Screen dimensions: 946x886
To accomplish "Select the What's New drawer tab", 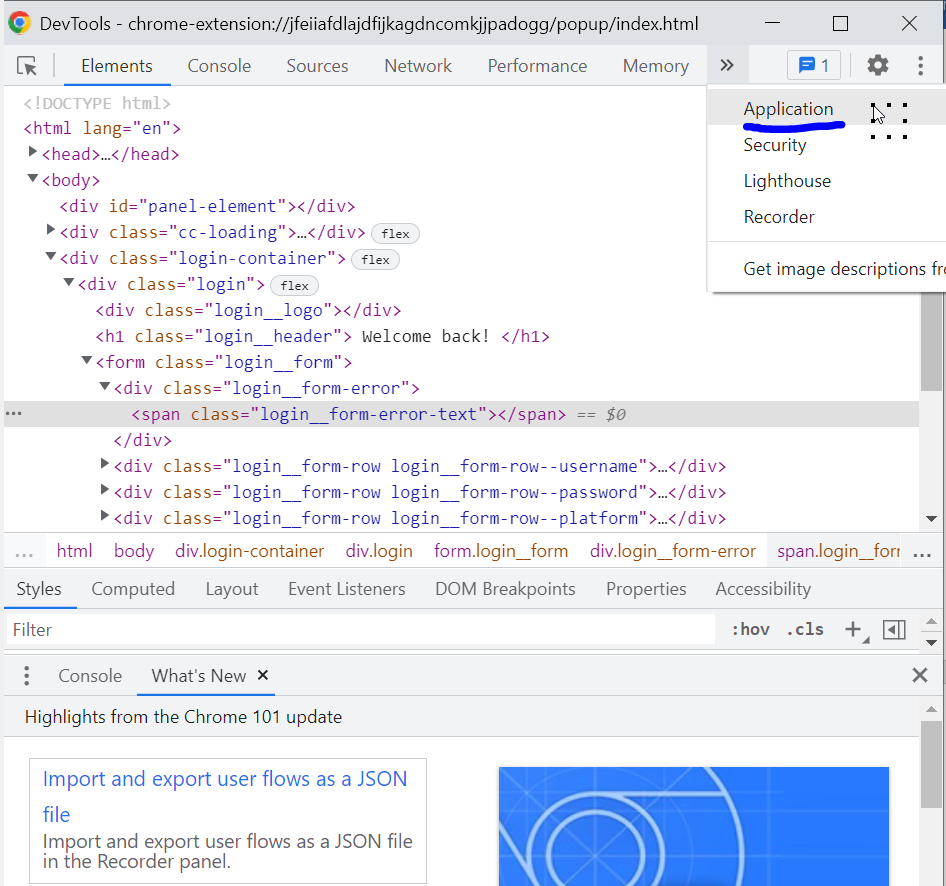I will coord(198,676).
